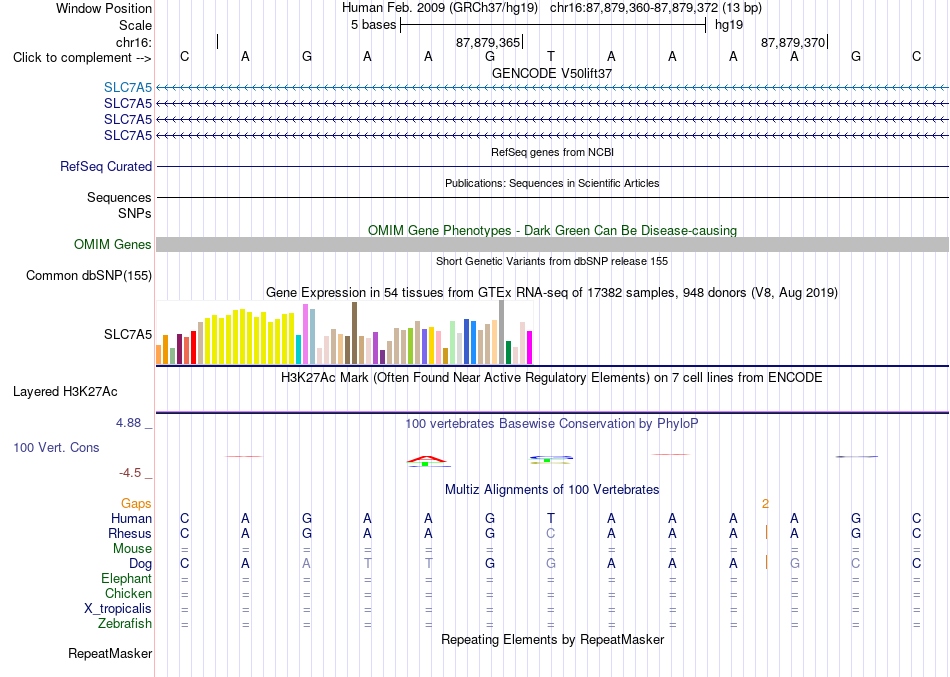Click the SLC7A5 label beside GTEx chart
Image resolution: width=950 pixels, height=677 pixels.
(128, 335)
